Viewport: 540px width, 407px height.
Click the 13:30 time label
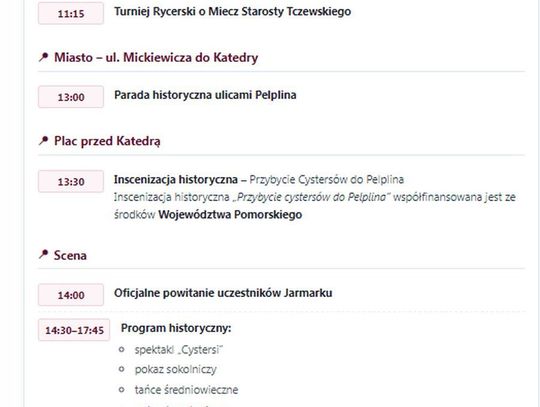coord(71,181)
